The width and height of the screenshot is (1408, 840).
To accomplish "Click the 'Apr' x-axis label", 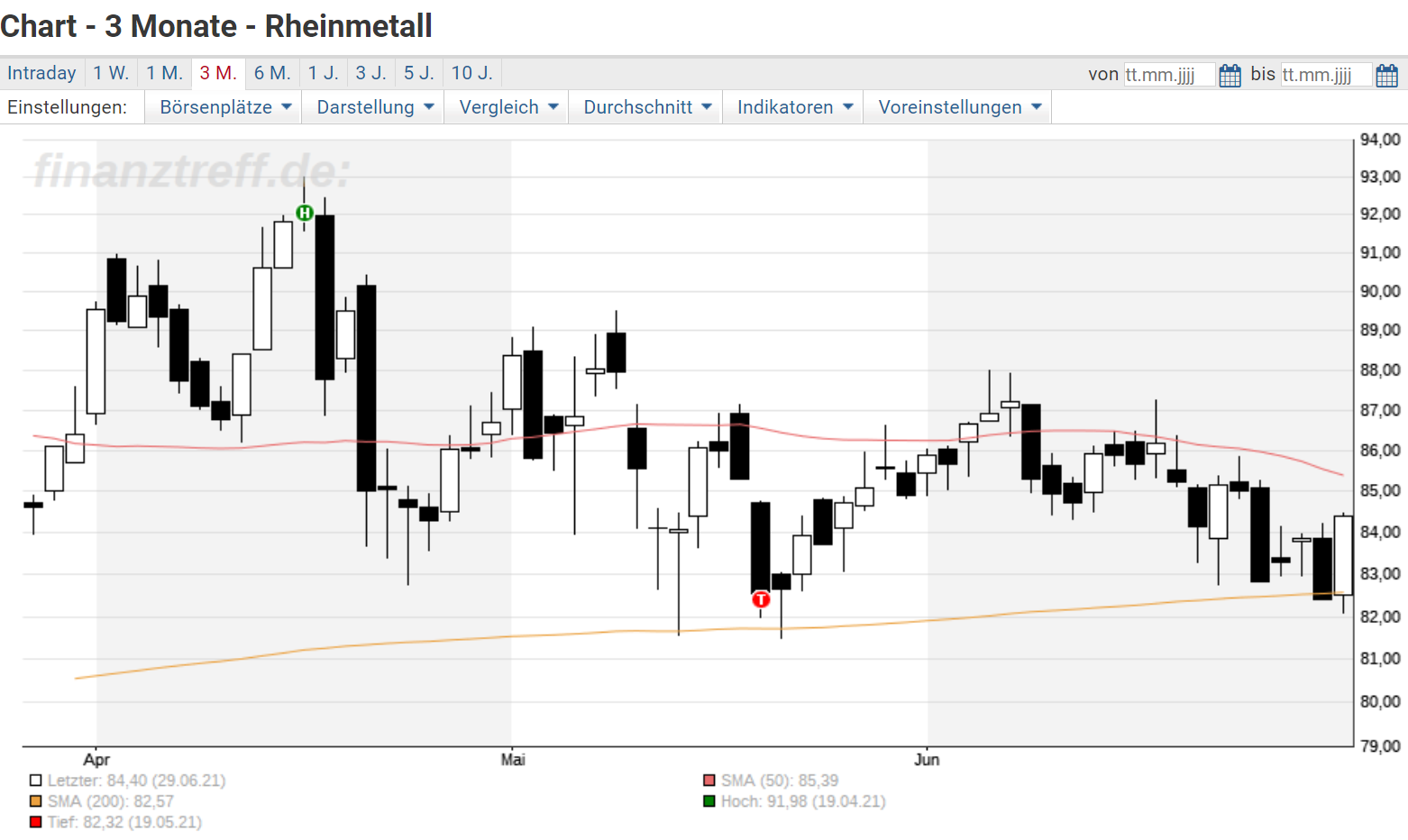I will coord(96,760).
